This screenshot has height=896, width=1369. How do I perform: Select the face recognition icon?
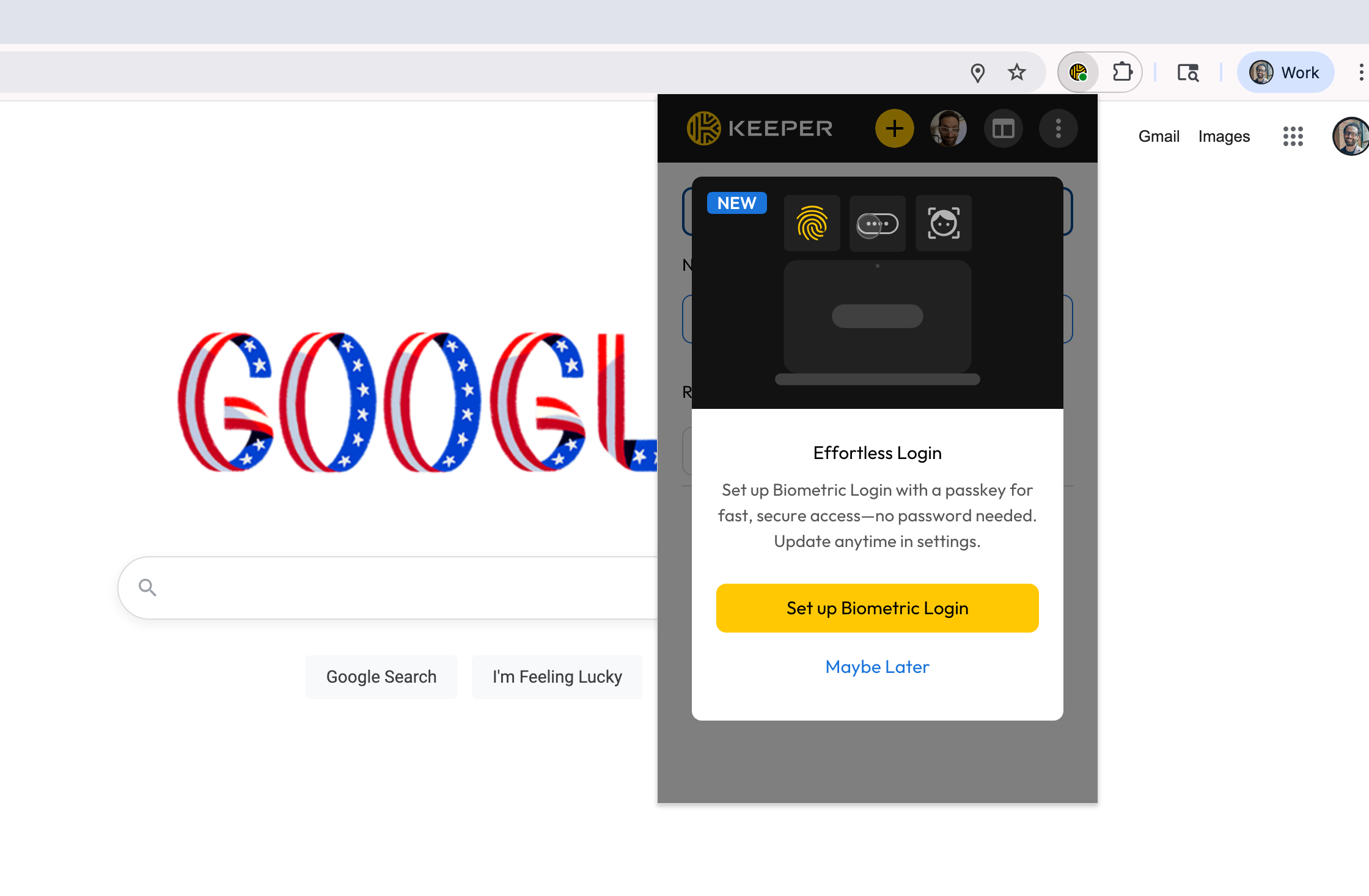944,224
